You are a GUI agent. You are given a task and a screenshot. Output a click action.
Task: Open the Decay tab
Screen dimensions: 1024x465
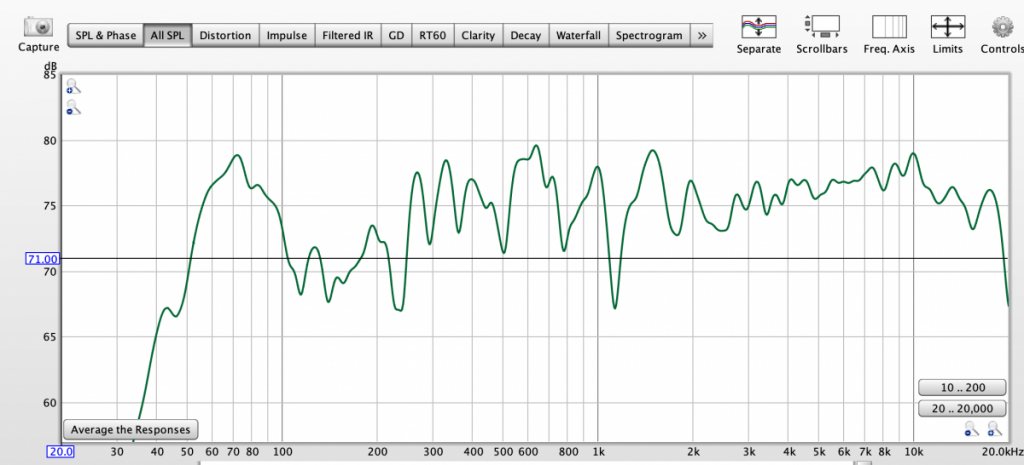[526, 35]
